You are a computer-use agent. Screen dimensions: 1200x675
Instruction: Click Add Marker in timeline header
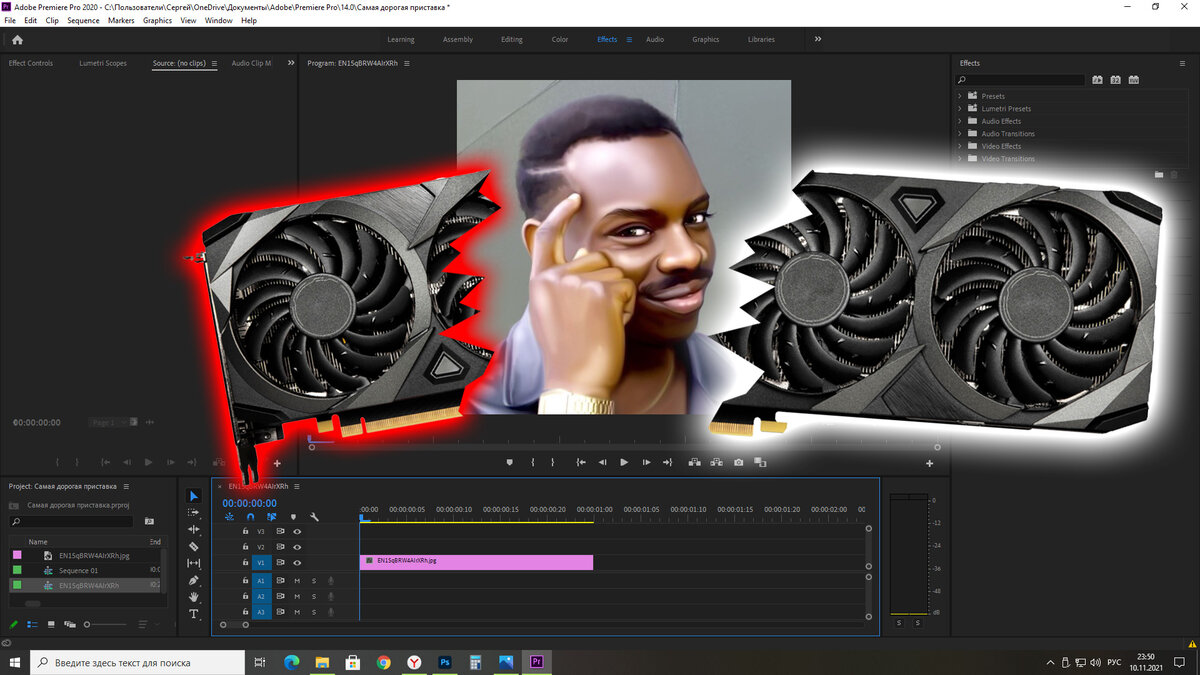click(293, 517)
